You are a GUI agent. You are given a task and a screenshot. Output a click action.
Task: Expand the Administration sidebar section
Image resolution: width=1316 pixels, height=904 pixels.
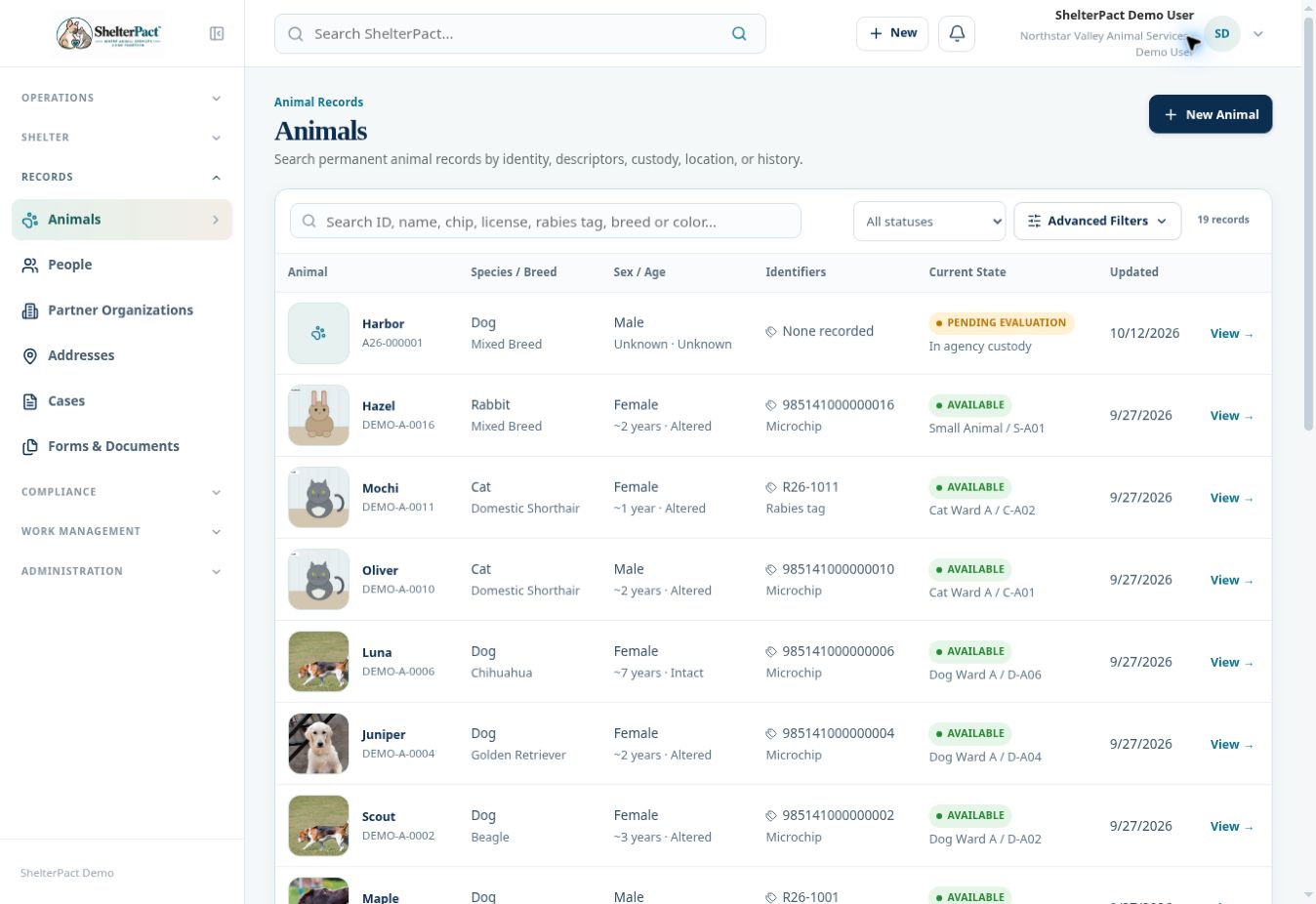pyautogui.click(x=122, y=571)
